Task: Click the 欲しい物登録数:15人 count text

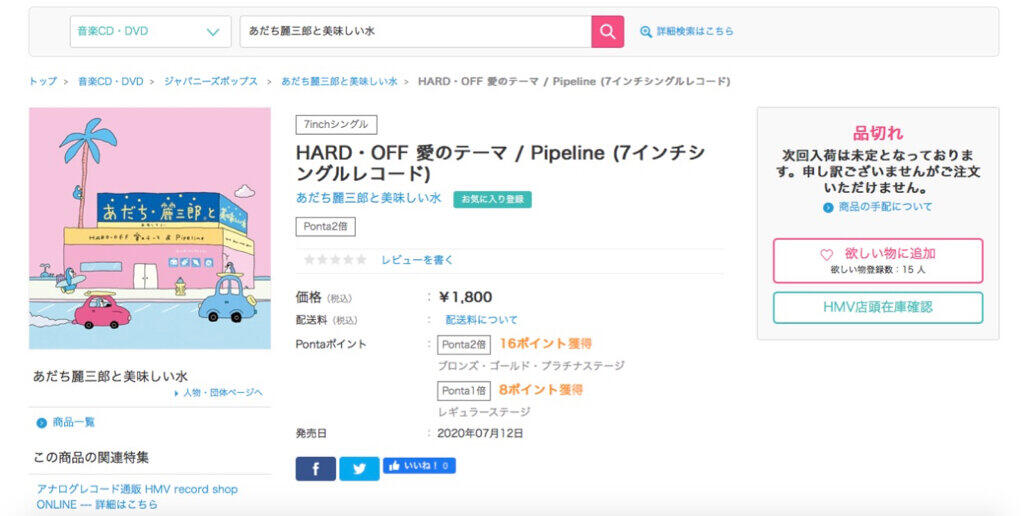Action: [878, 270]
